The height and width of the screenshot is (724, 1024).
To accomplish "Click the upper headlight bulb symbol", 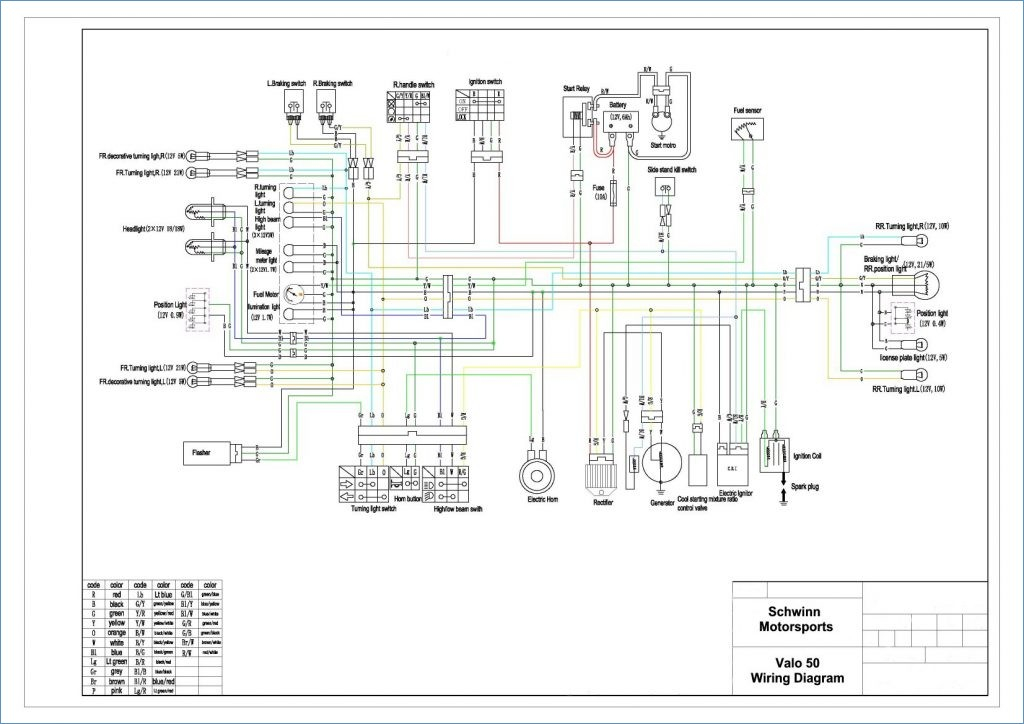I will [x=204, y=212].
